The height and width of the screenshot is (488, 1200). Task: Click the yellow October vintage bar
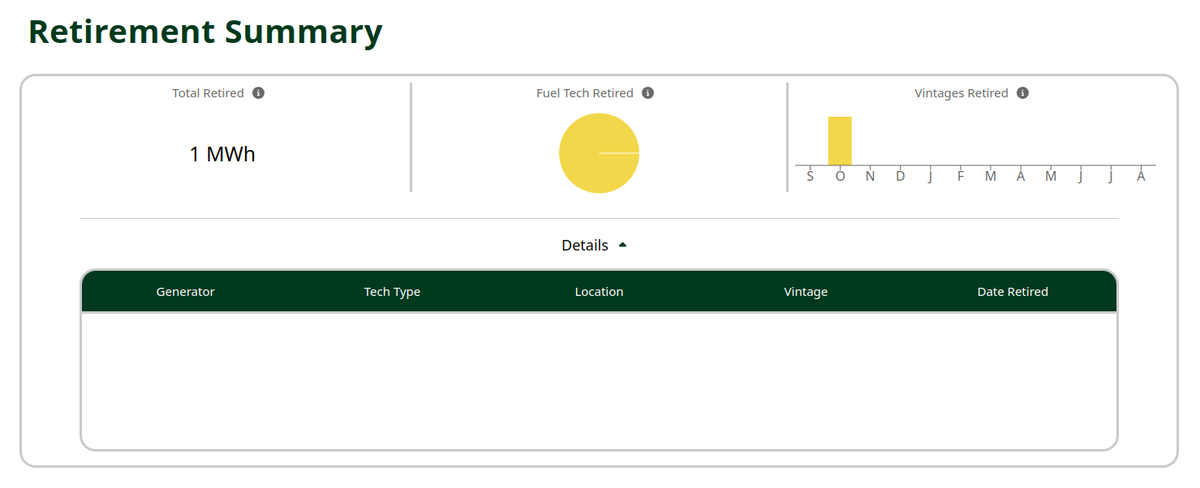840,141
